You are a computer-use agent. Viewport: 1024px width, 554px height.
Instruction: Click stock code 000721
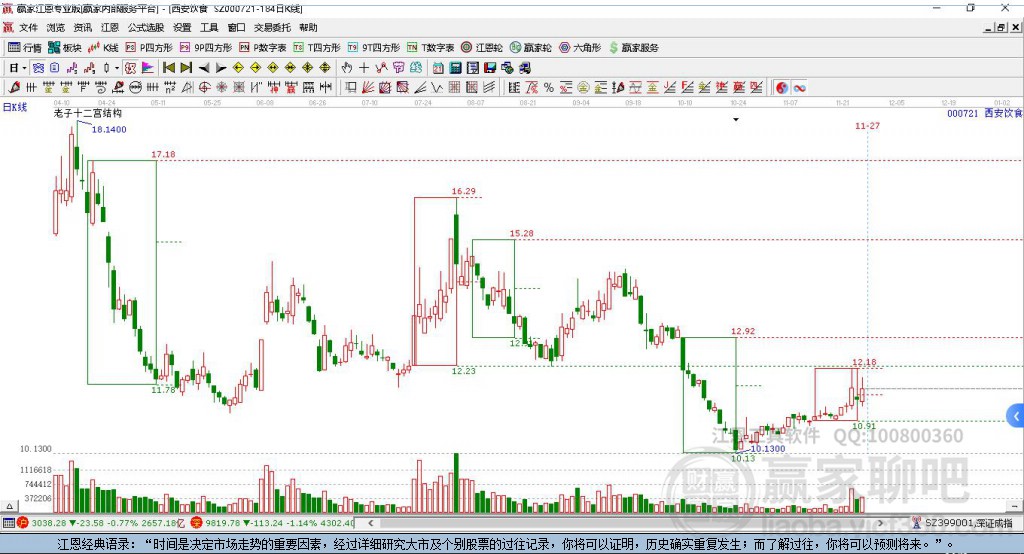[963, 113]
